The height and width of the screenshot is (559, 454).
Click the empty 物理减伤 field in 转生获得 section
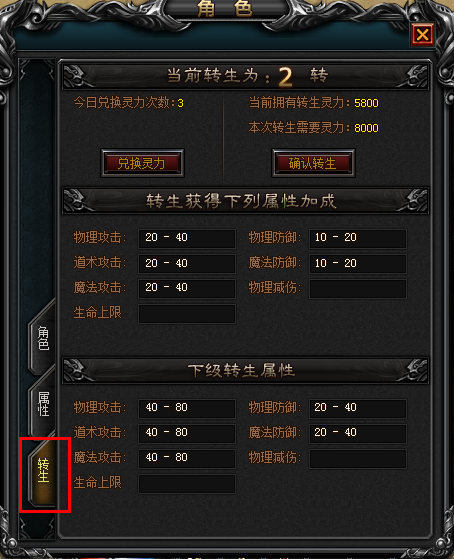click(358, 288)
